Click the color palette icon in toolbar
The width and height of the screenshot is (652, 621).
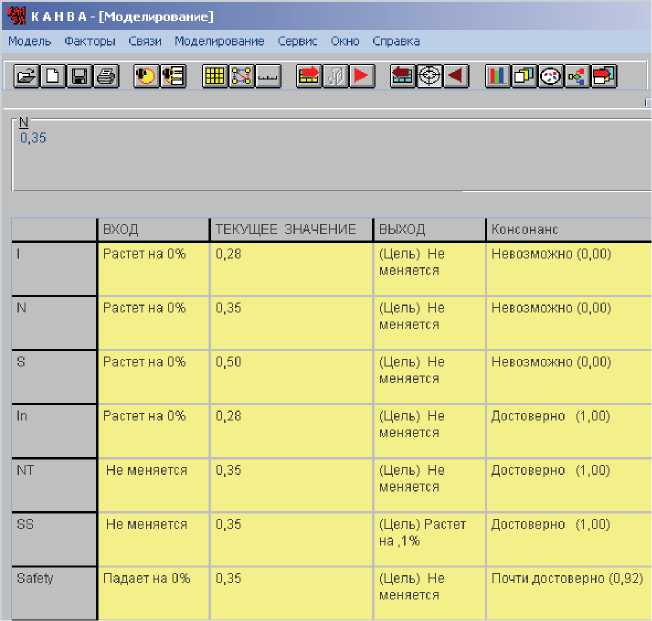(550, 76)
